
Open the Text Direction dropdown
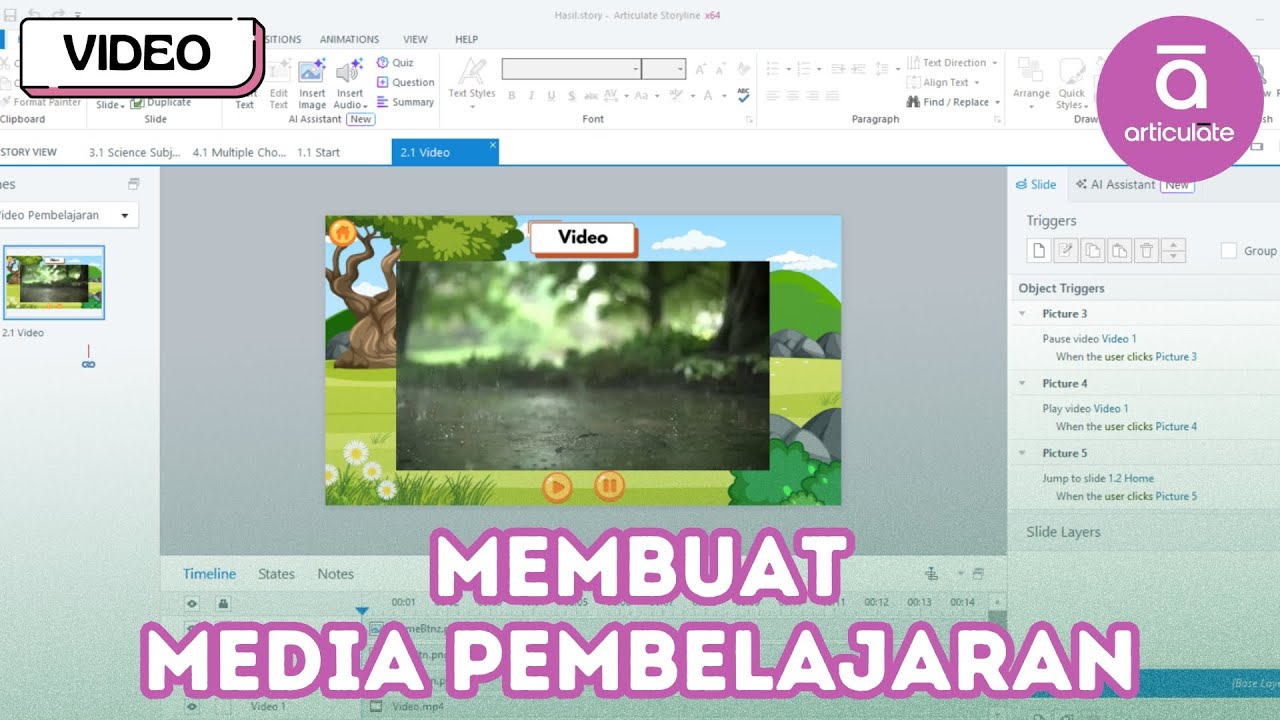(951, 62)
